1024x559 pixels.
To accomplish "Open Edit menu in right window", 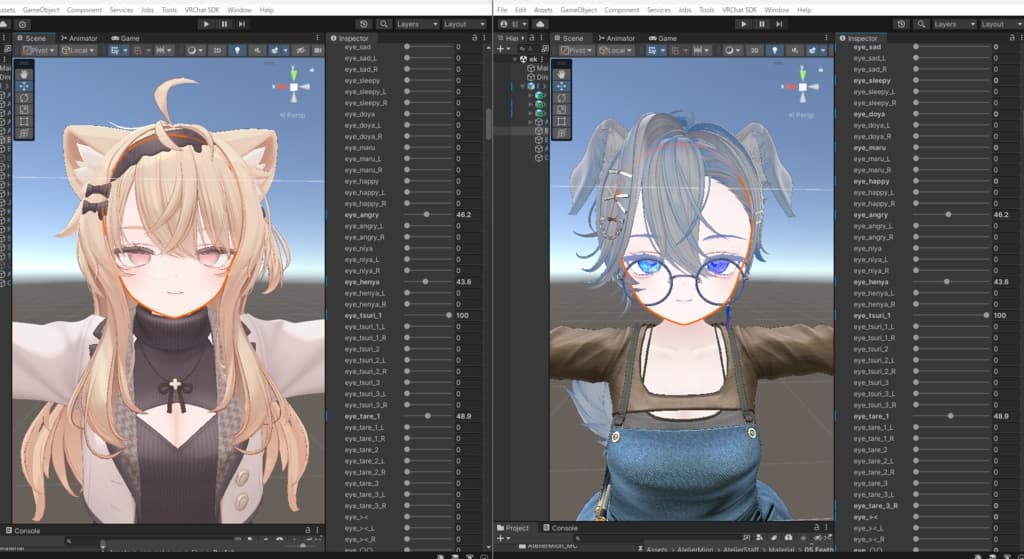I will (520, 10).
